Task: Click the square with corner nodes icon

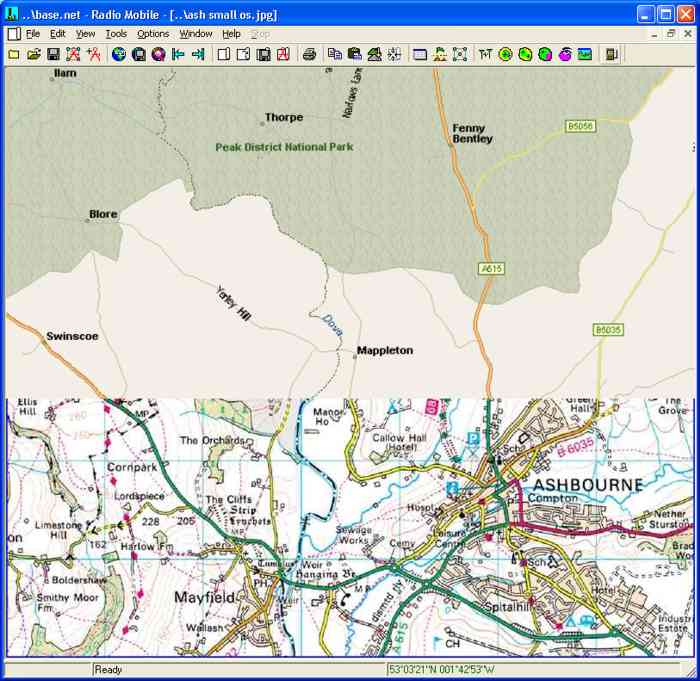Action: [x=460, y=54]
